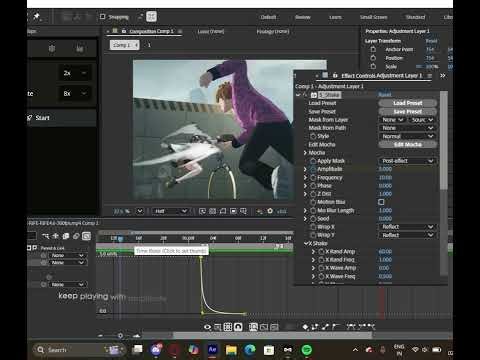Image resolution: width=480 pixels, height=360 pixels.
Task: Click the timeline zoom slider handle
Action: click(x=120, y=336)
